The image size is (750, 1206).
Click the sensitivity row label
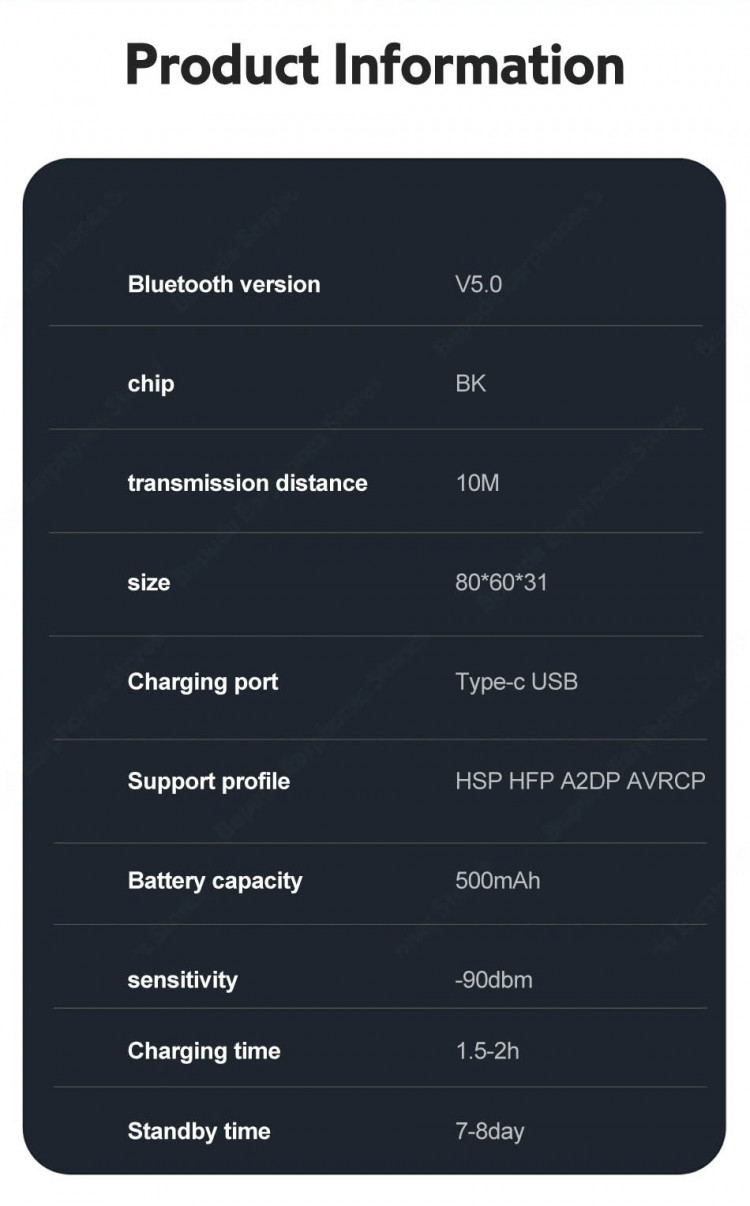click(x=182, y=980)
